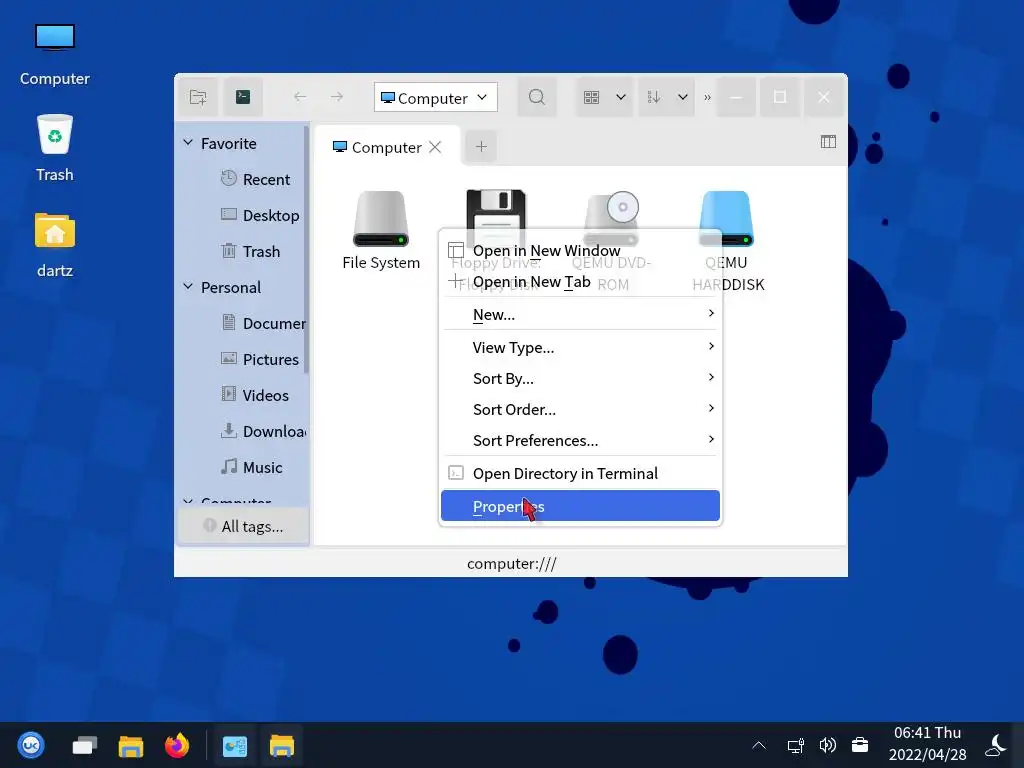Open the network tray icon

click(795, 745)
